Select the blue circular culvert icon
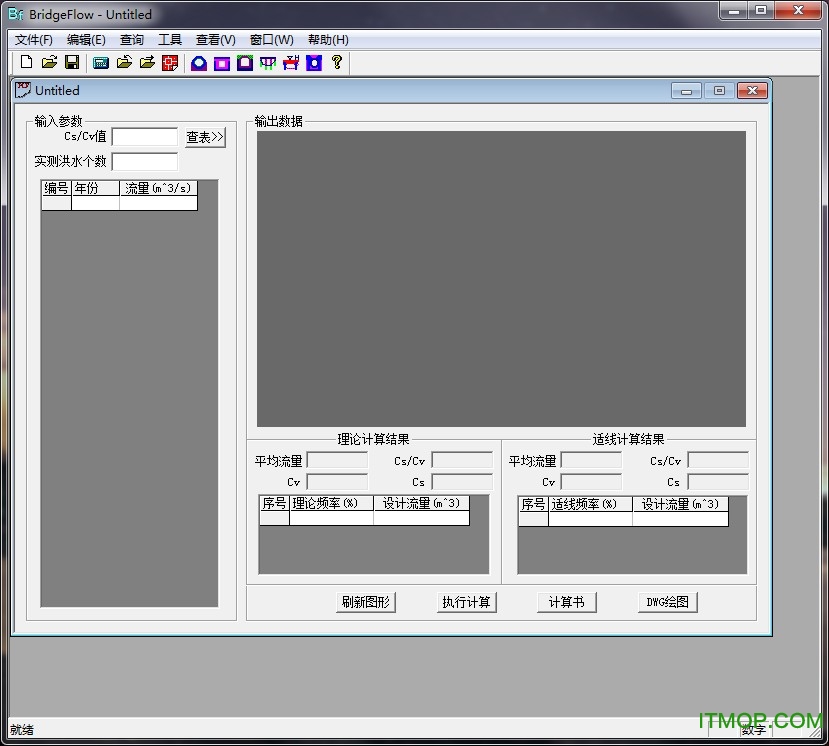829x746 pixels. 199,63
